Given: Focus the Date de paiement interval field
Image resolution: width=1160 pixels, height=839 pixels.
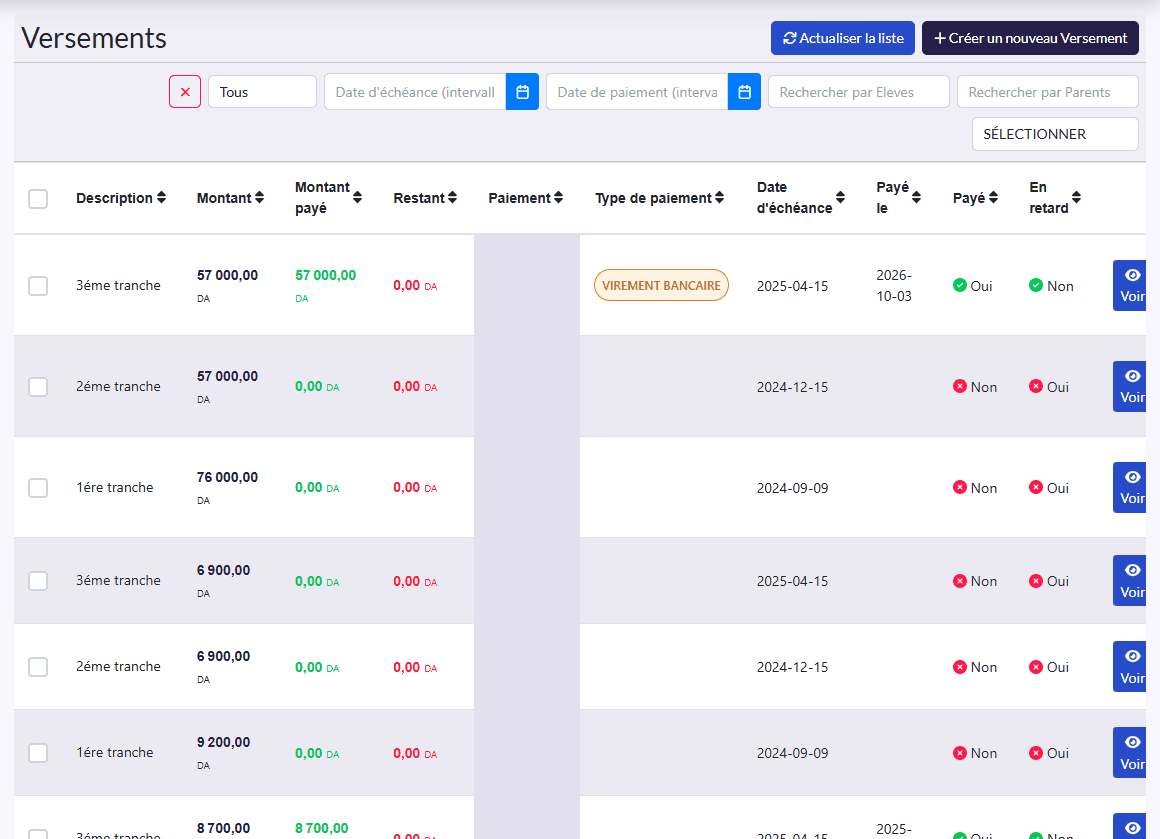Looking at the screenshot, I should 637,92.
